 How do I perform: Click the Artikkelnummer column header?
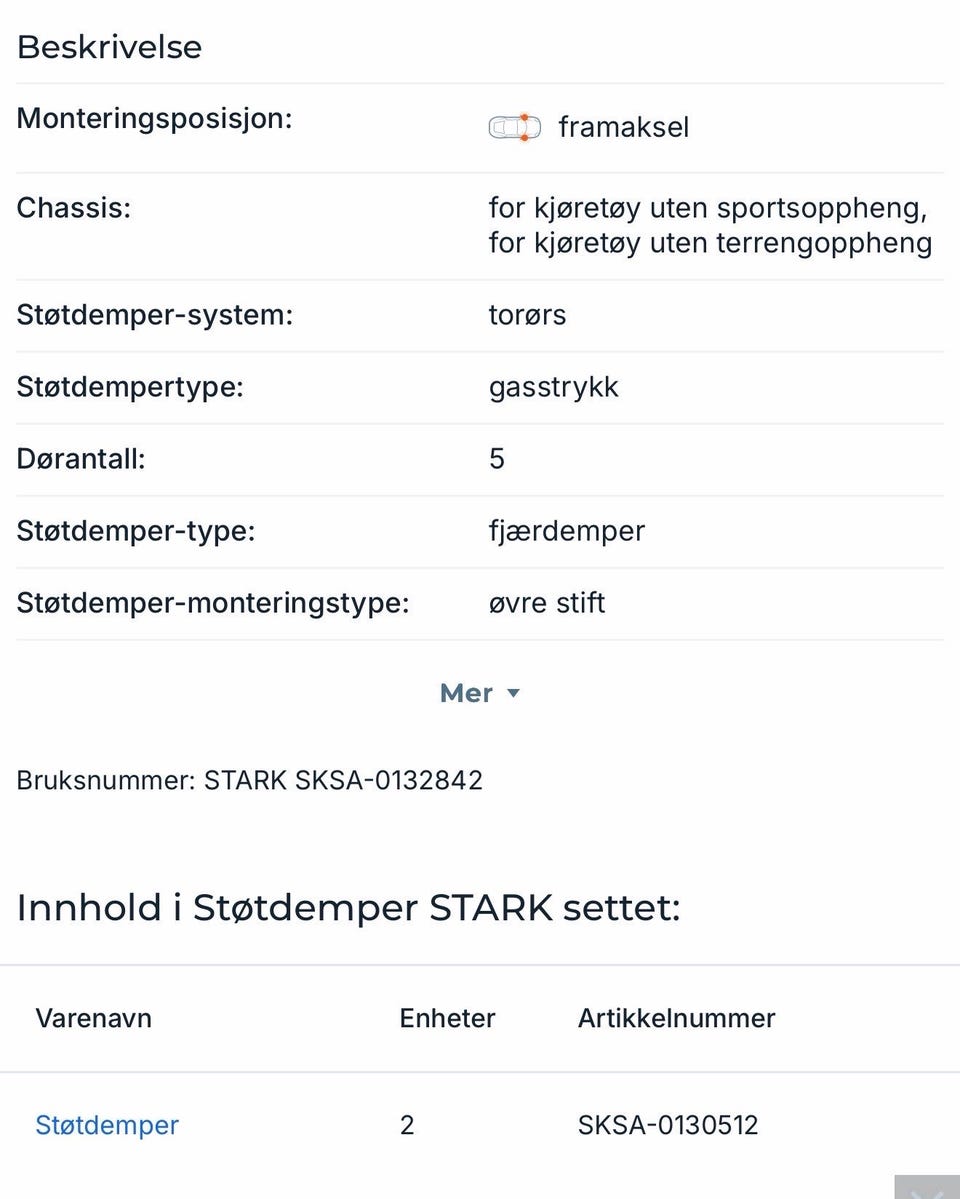[676, 1018]
